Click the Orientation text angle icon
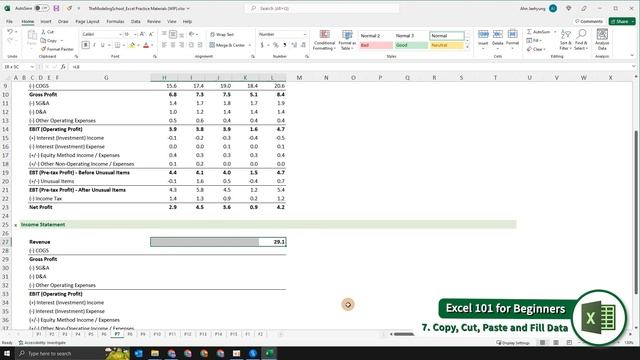Viewport: 640px width, 360px height. (192, 34)
